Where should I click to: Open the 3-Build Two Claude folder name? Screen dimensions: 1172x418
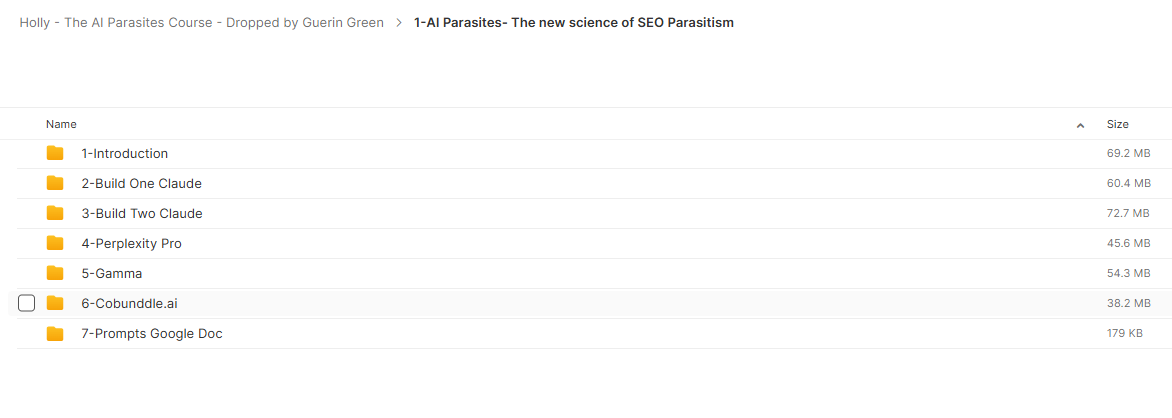[x=142, y=213]
